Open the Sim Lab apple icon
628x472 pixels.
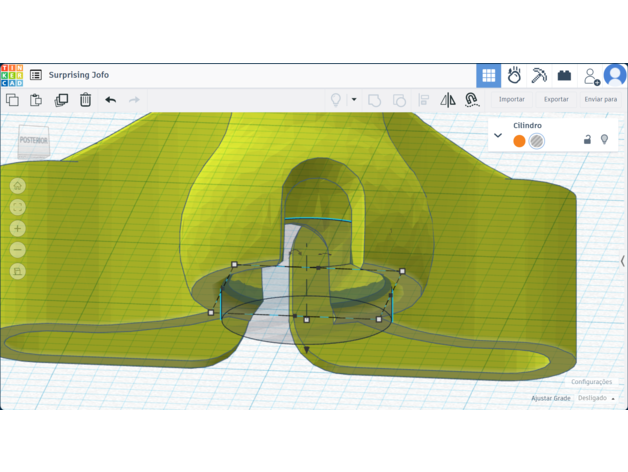point(514,75)
